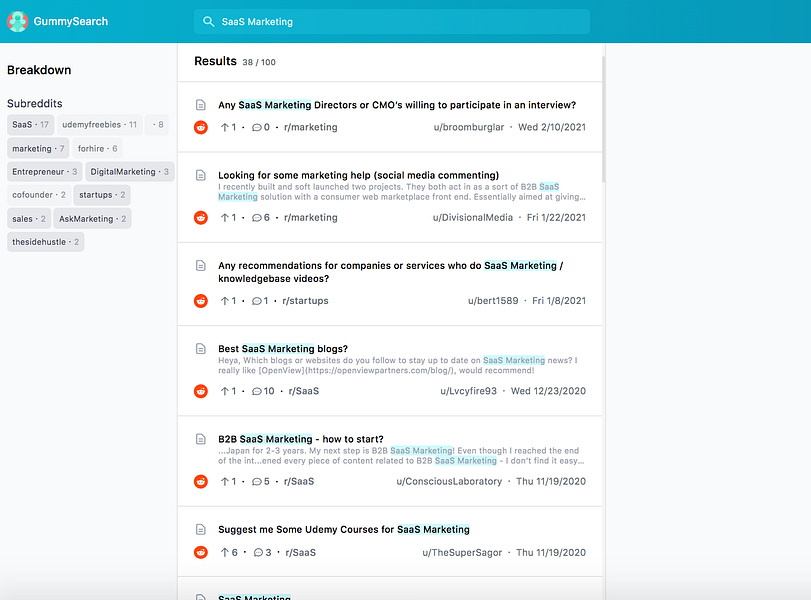Viewport: 811px width, 600px height.
Task: Click document icon beside 'Suggest me Some Udemy Courses'
Action: click(x=201, y=530)
